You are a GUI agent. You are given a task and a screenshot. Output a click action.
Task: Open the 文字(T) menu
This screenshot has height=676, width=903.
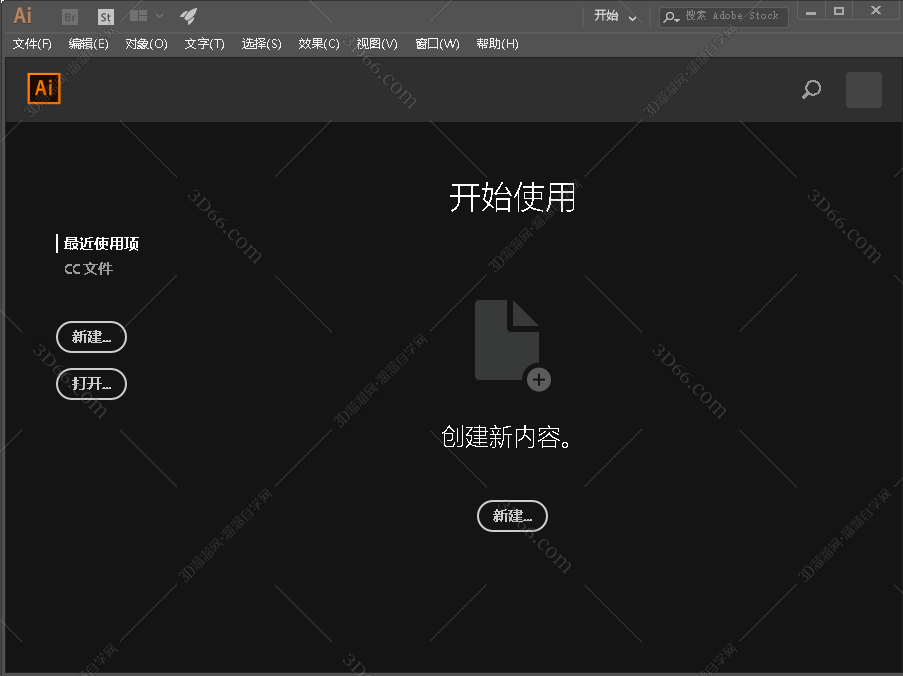coord(204,44)
